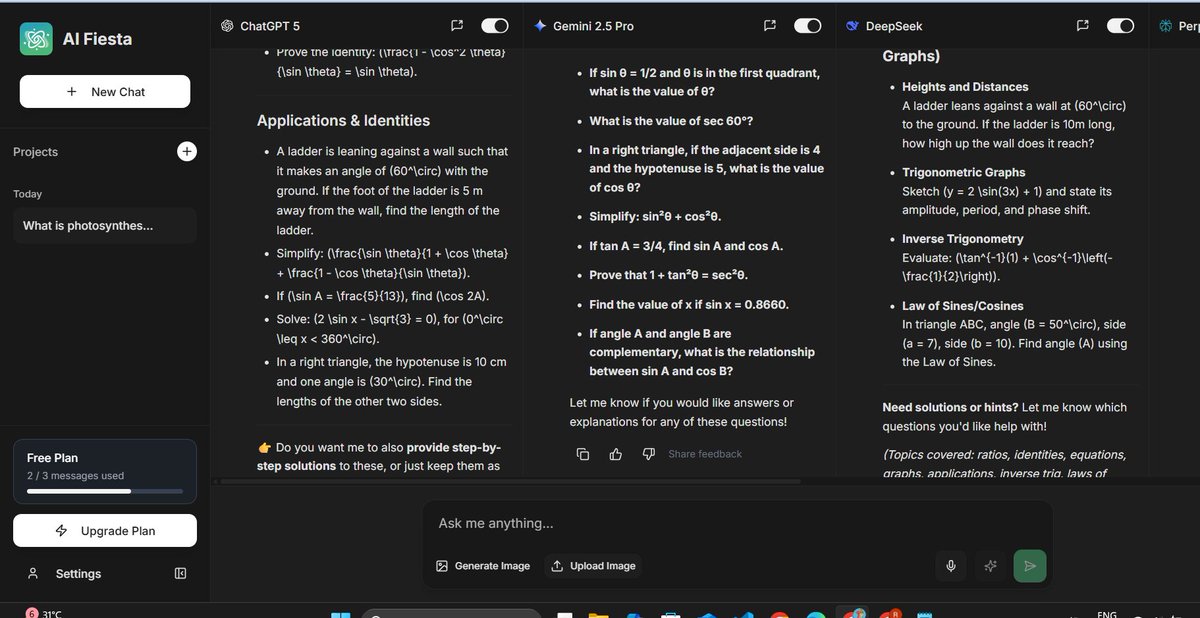This screenshot has height=618, width=1200.
Task: Click the 'Simplify: sin²θ + cos²θ.' question
Action: [655, 216]
